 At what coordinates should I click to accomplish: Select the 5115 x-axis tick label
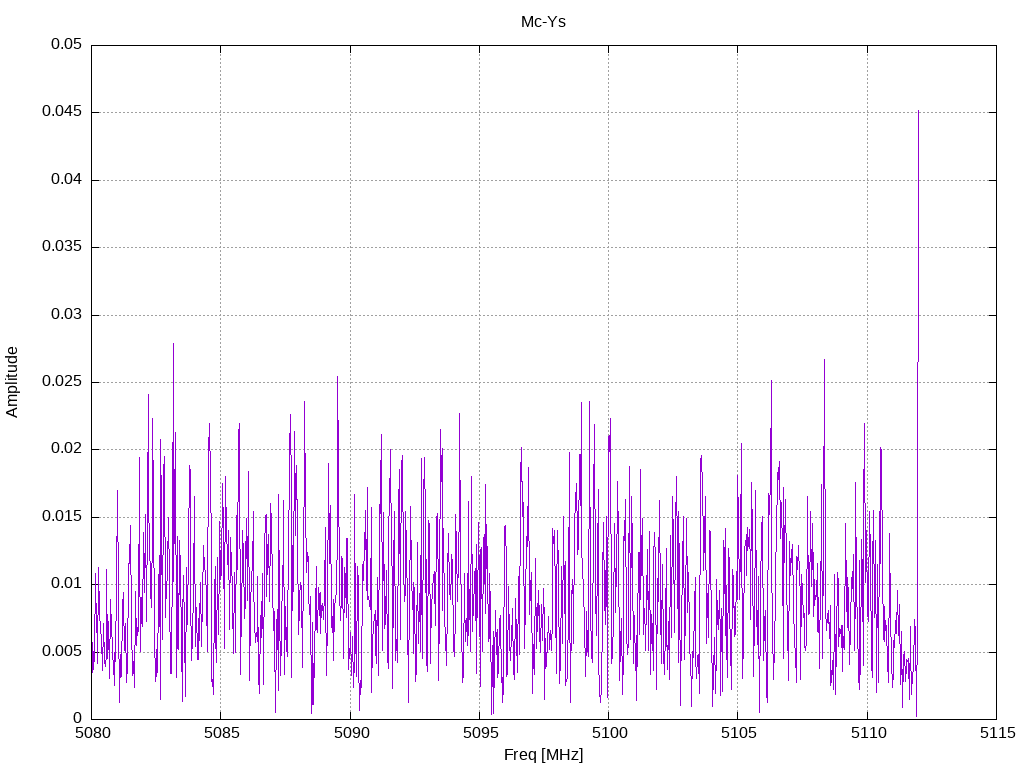coord(995,733)
